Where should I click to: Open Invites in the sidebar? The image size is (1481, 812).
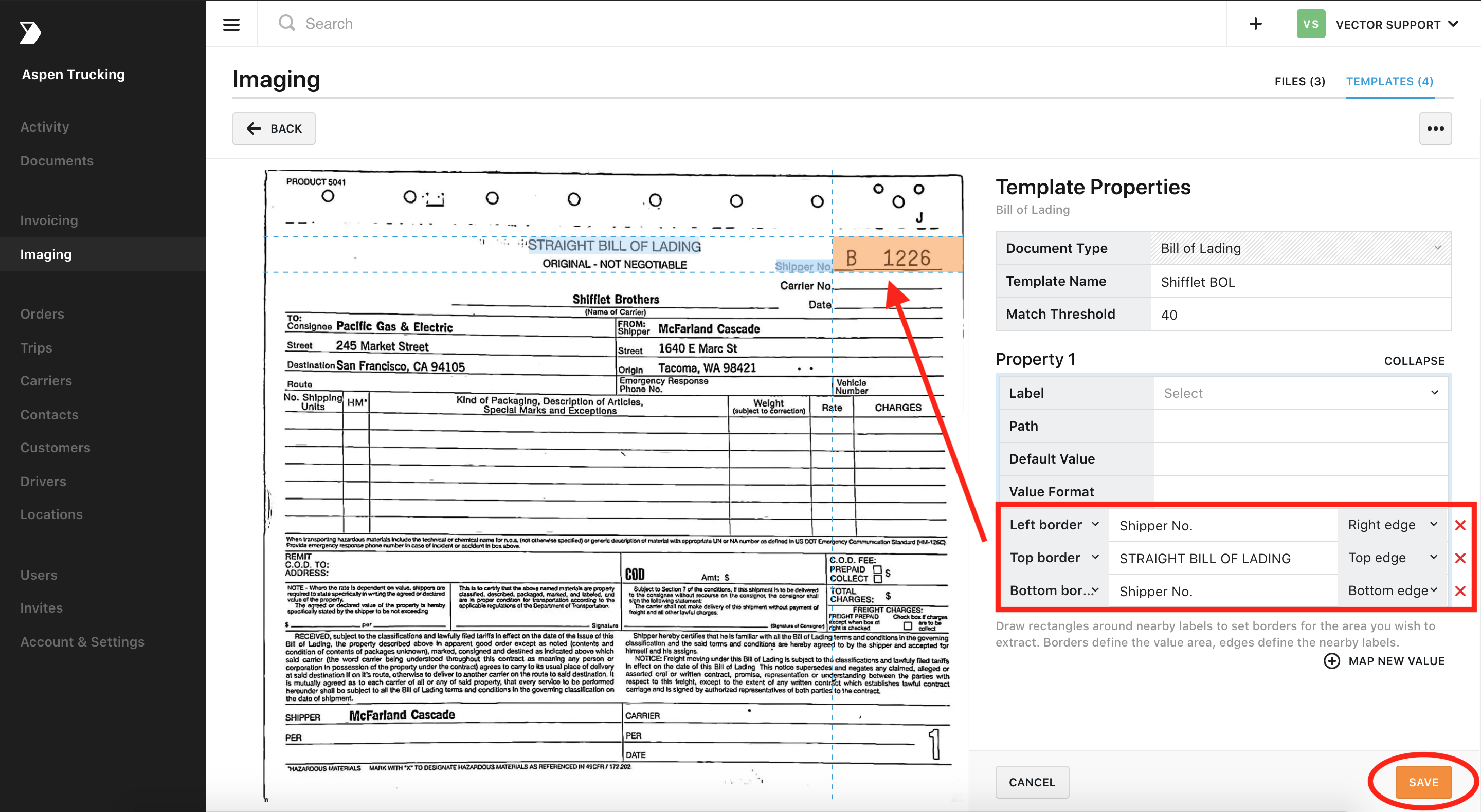41,608
